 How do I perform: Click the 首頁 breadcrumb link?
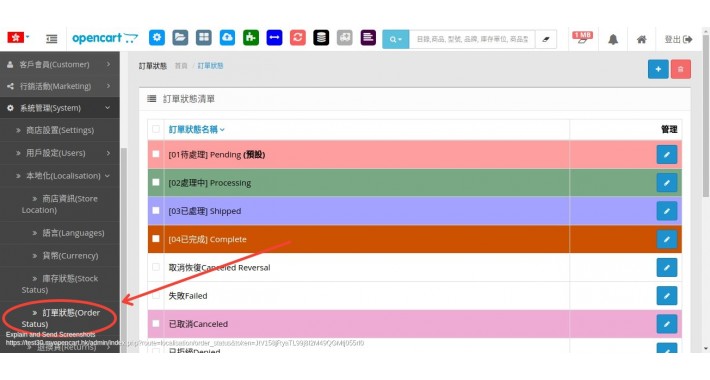(181, 66)
